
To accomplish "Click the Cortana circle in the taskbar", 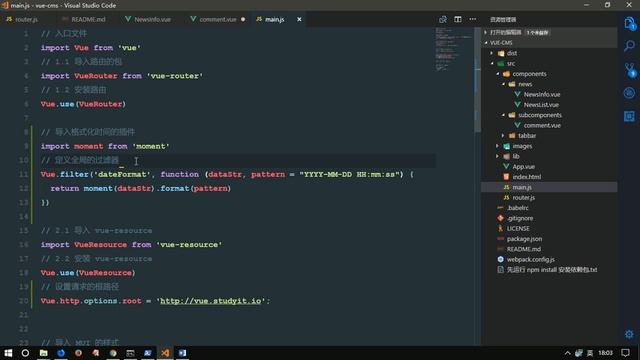I will point(25,353).
